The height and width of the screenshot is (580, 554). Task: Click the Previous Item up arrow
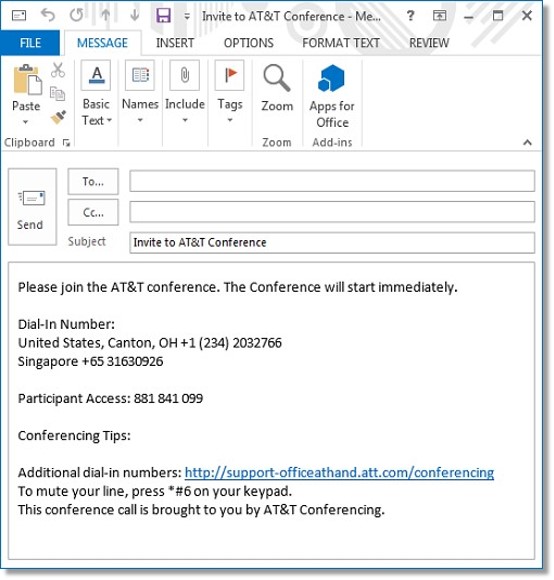click(106, 15)
